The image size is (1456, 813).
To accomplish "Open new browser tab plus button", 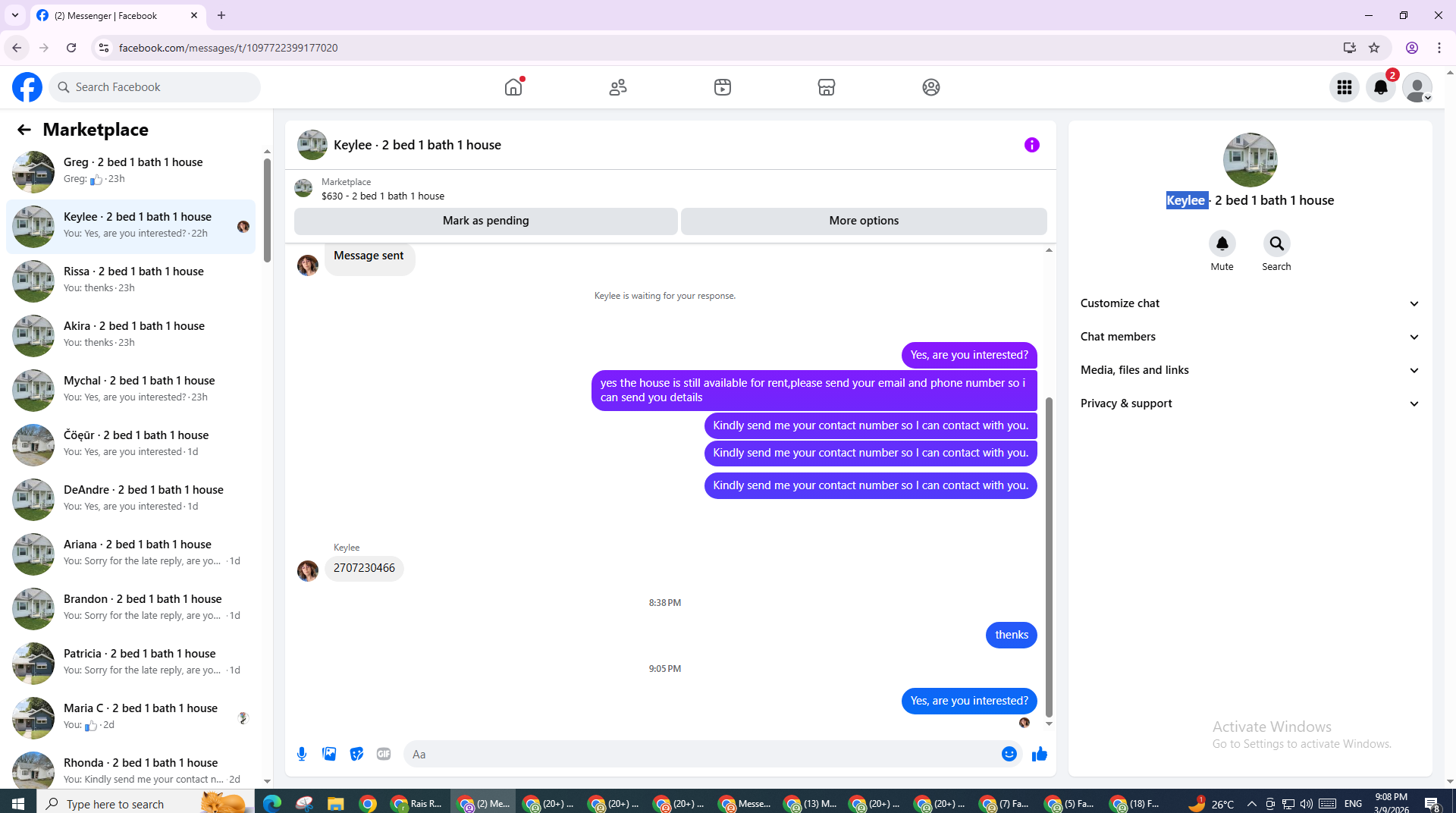I will click(x=221, y=15).
